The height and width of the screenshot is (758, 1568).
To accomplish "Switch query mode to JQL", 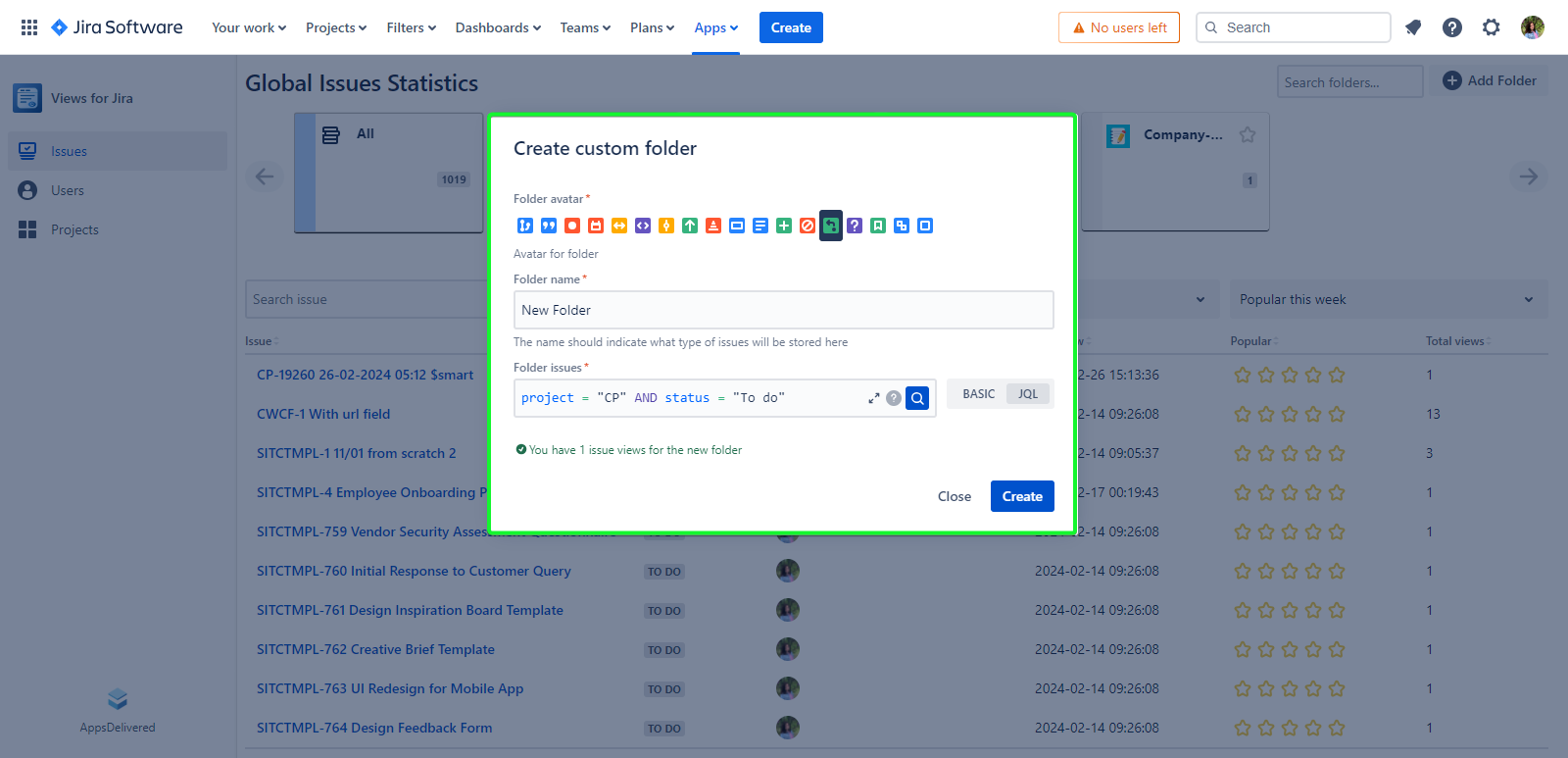I will 1027,394.
